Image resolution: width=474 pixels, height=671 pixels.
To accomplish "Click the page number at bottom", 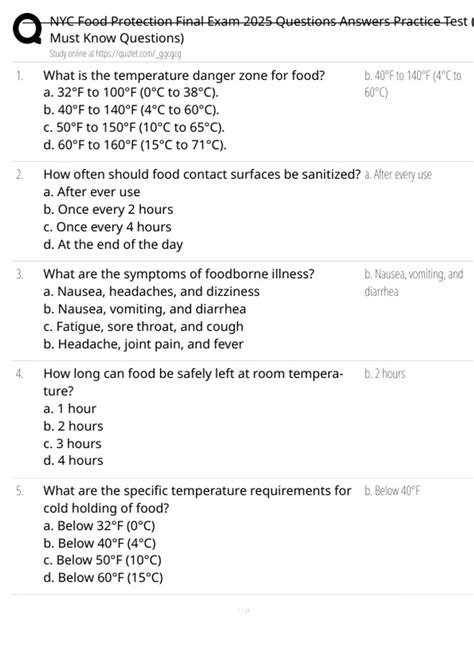I will pyautogui.click(x=243, y=611).
